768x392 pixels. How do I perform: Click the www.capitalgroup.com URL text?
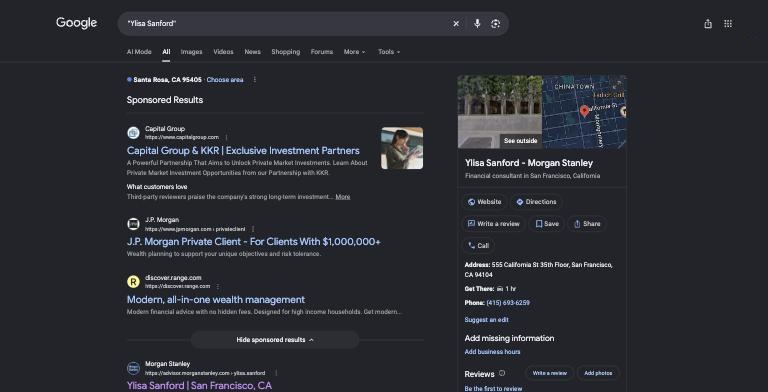pos(182,137)
